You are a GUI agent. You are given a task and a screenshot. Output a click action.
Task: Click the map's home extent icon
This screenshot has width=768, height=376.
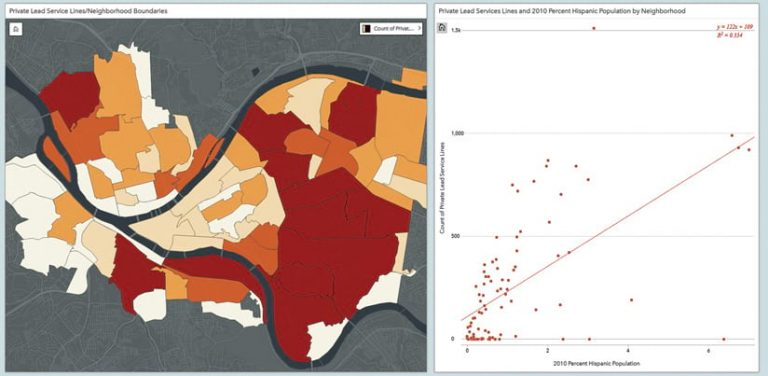16,29
